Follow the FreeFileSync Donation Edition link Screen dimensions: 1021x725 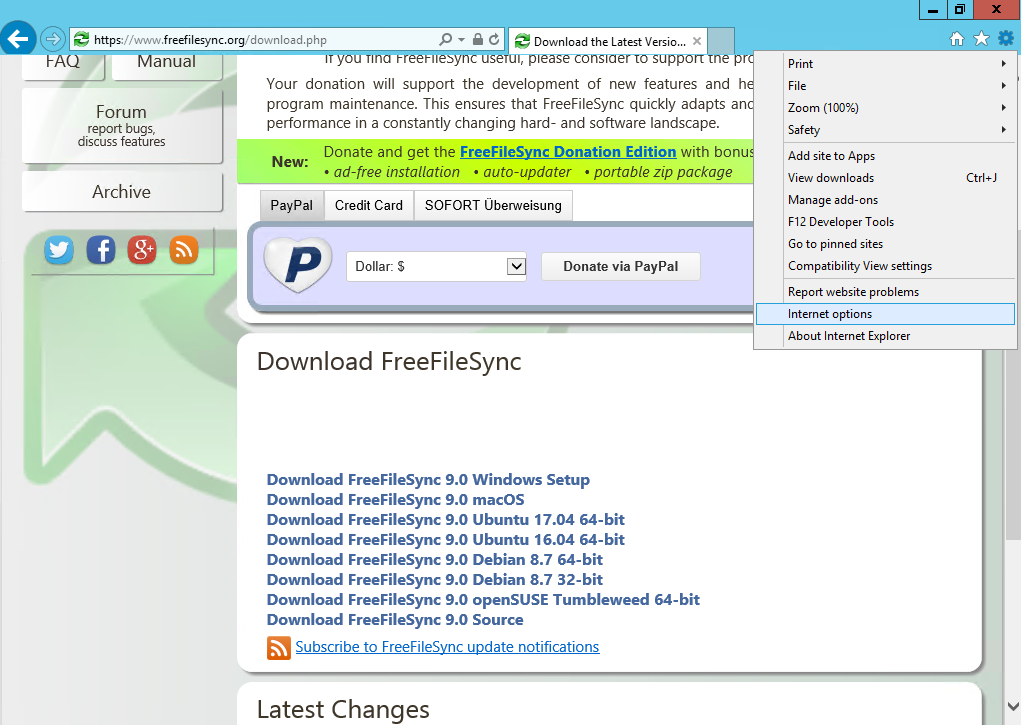pos(568,152)
